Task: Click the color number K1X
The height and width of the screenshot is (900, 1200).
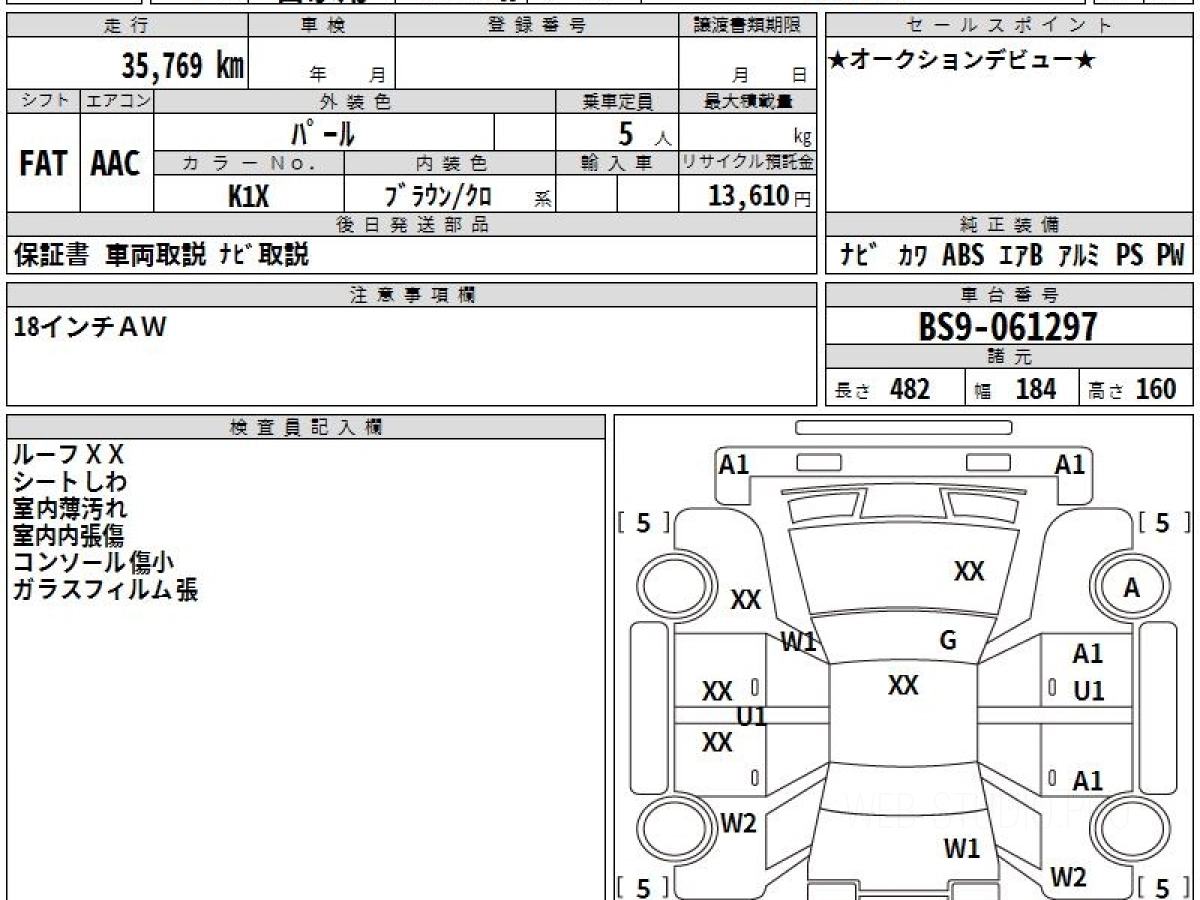Action: pyautogui.click(x=248, y=196)
